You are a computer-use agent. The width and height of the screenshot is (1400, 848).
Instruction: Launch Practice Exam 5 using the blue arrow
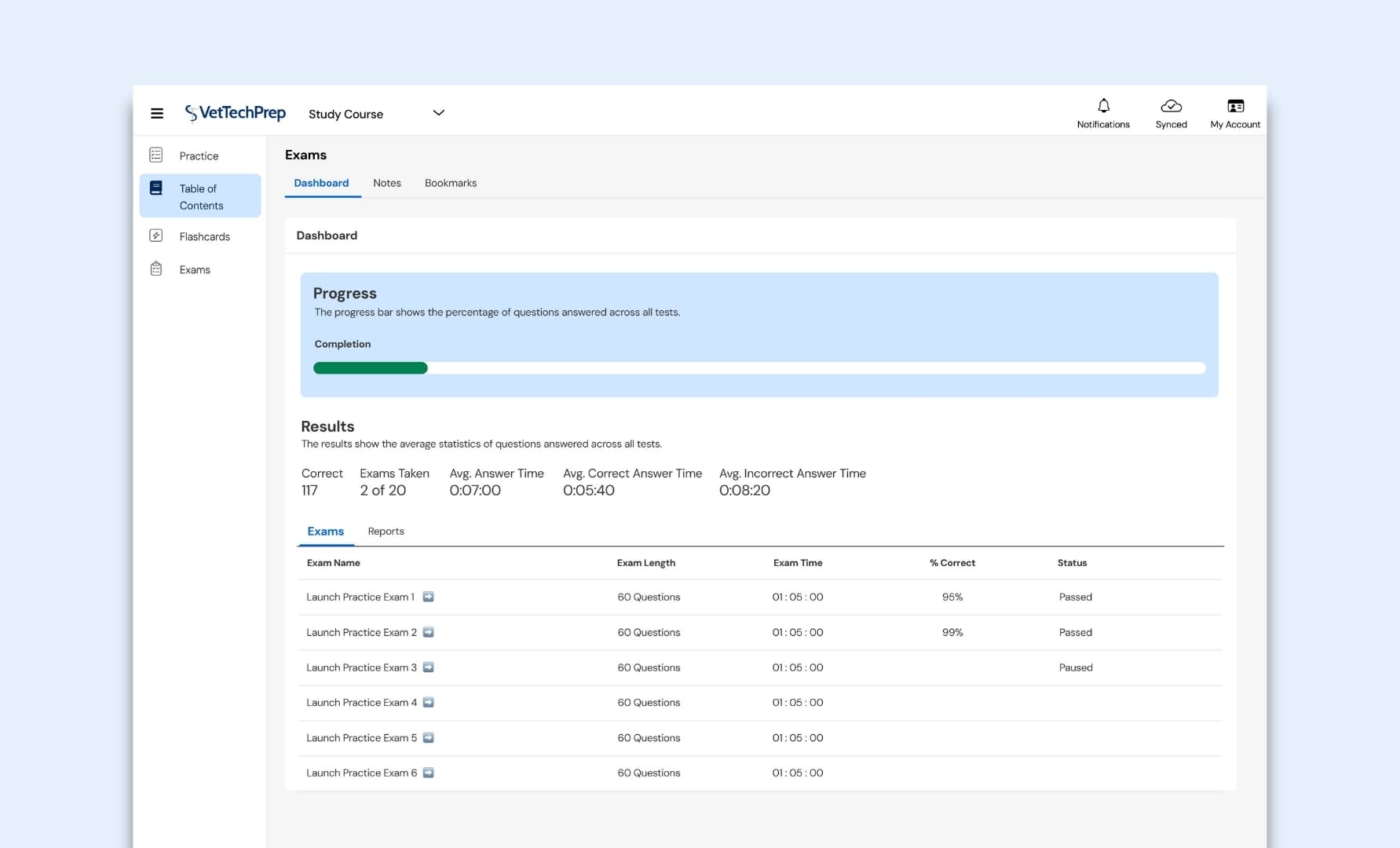click(428, 737)
